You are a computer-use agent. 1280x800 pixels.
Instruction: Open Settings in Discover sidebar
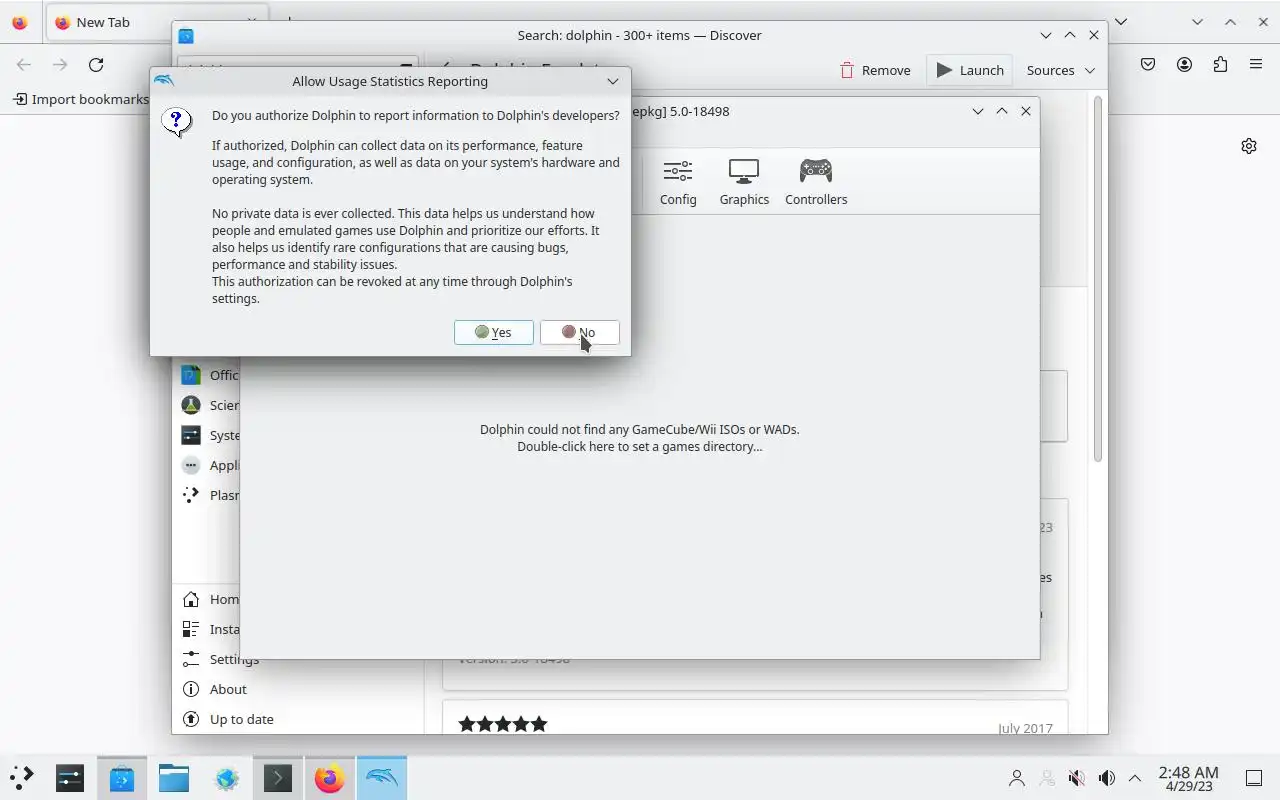[x=220, y=659]
